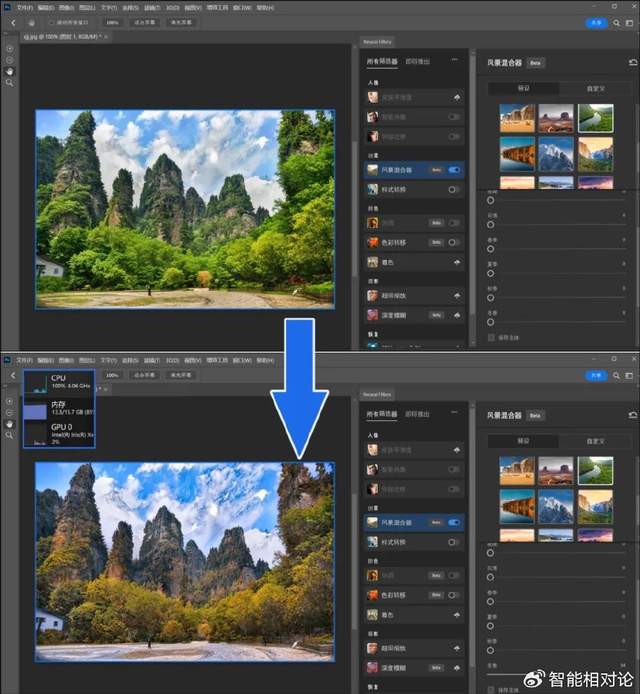Viewport: 640px width, 694px height.
Task: Select the Hand tool in the upper window
Action: tap(10, 71)
